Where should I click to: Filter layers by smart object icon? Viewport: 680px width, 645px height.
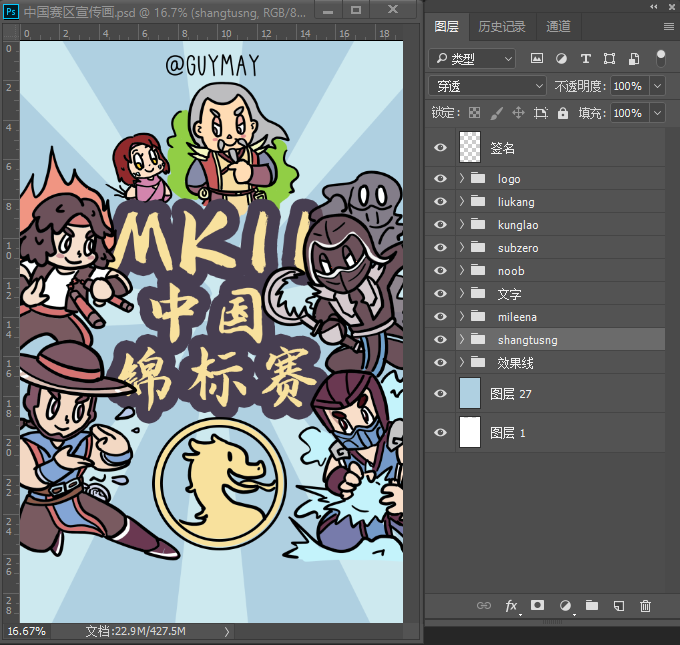(x=634, y=58)
